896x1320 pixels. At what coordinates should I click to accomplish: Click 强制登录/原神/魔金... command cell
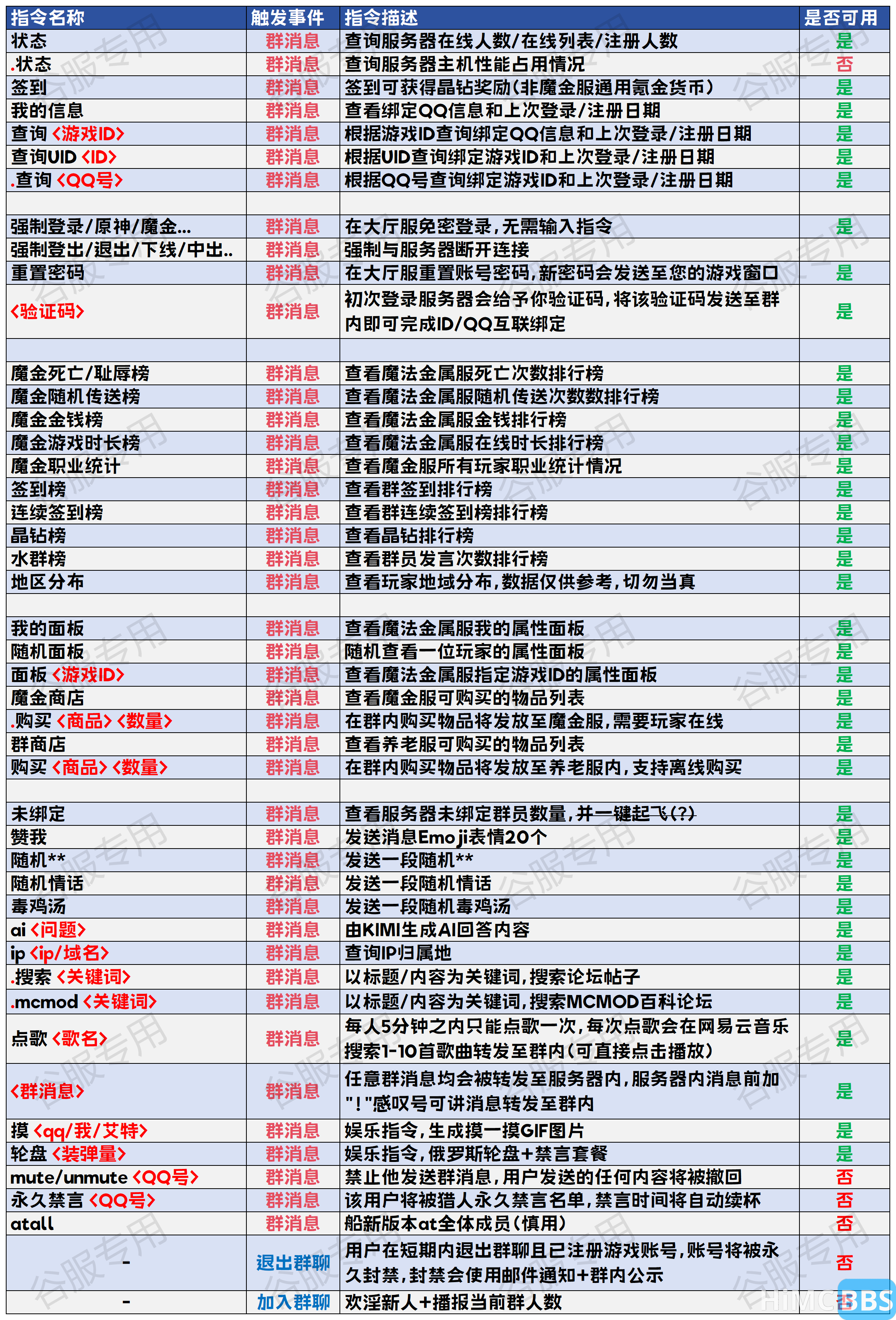[126, 226]
